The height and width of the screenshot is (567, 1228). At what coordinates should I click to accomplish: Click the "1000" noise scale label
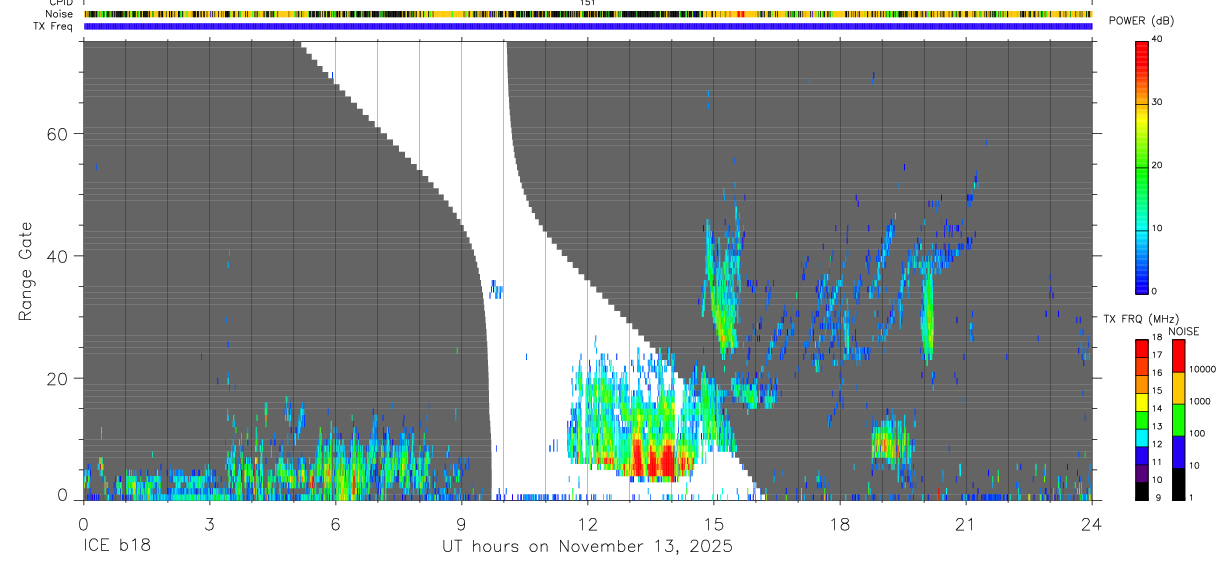(1200, 400)
